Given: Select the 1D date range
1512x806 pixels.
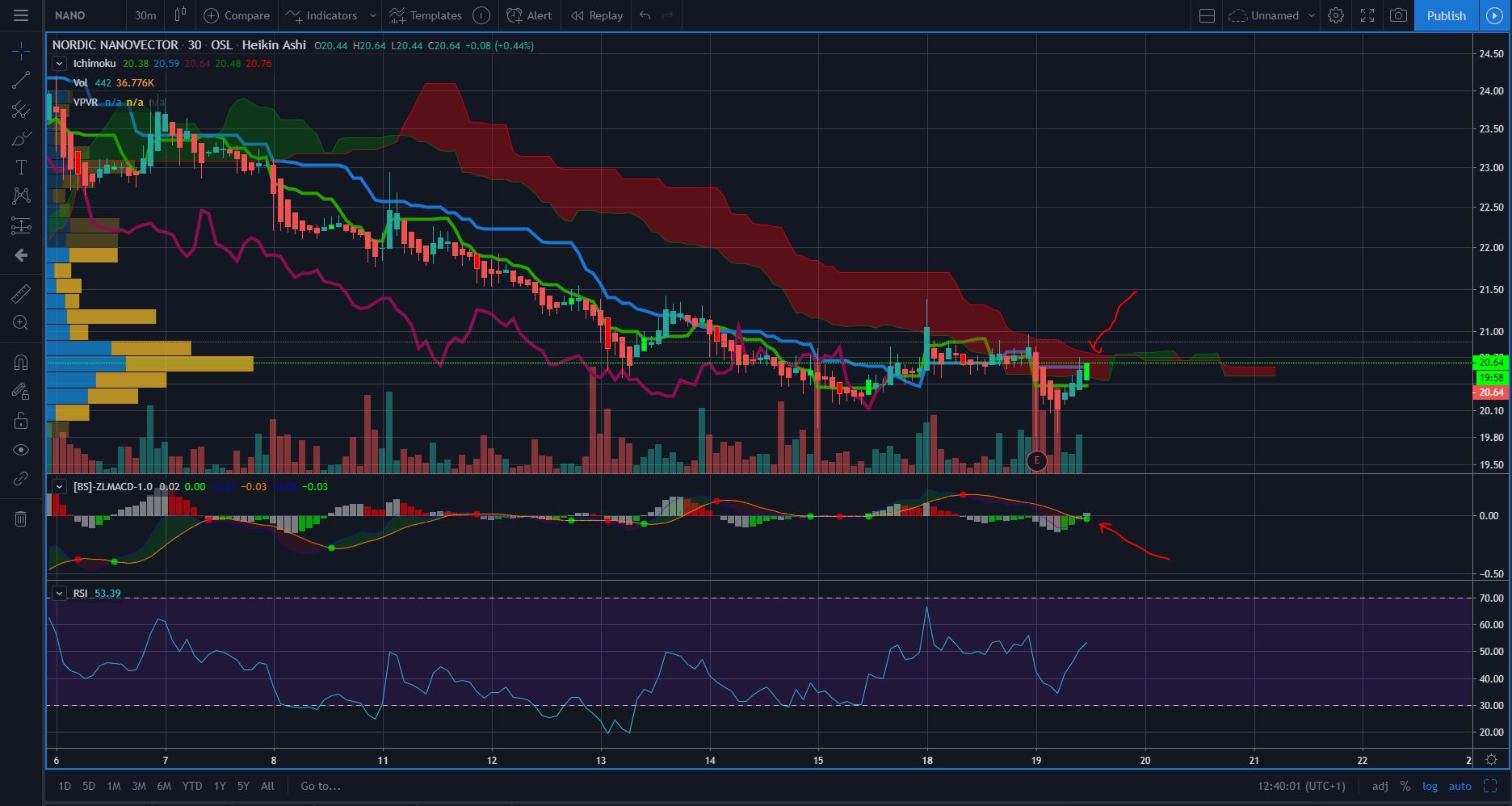Looking at the screenshot, I should tap(65, 786).
